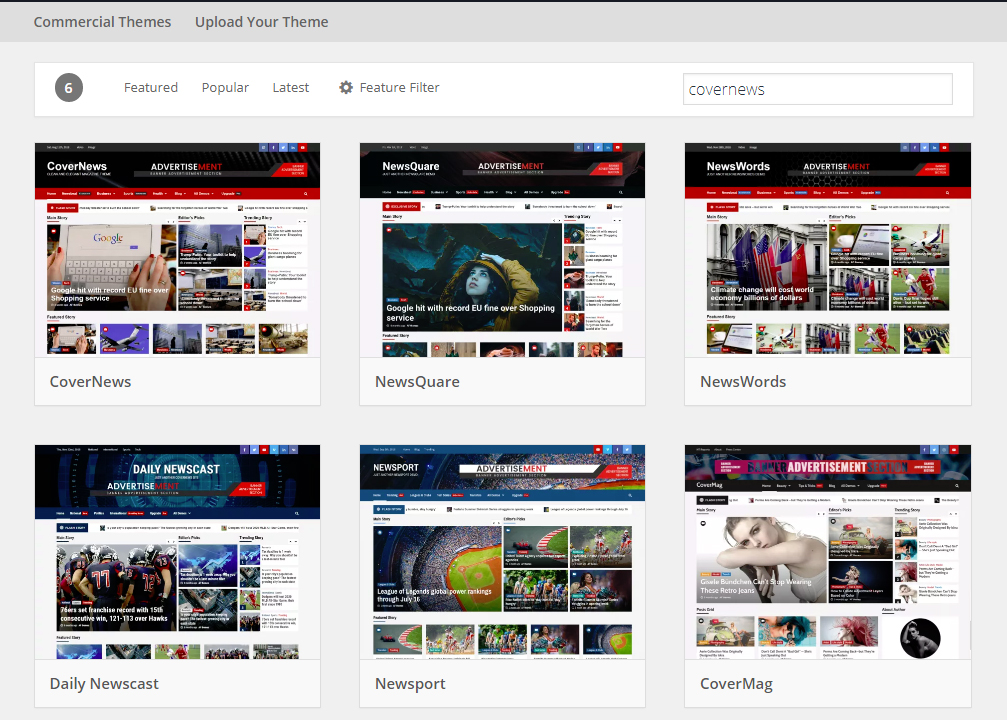Open the Commercial Themes tab

click(x=102, y=22)
